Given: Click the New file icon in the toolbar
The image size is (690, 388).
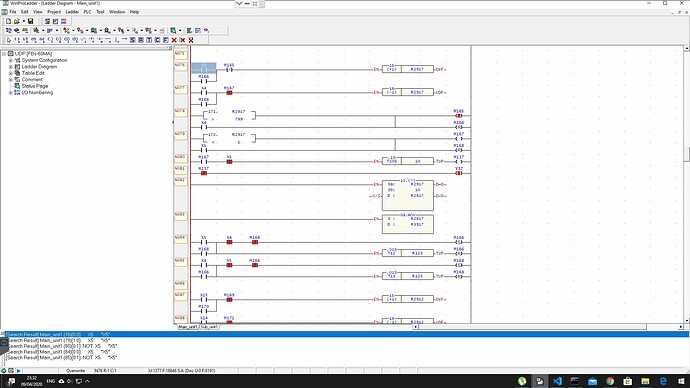Looking at the screenshot, I should click(8, 21).
